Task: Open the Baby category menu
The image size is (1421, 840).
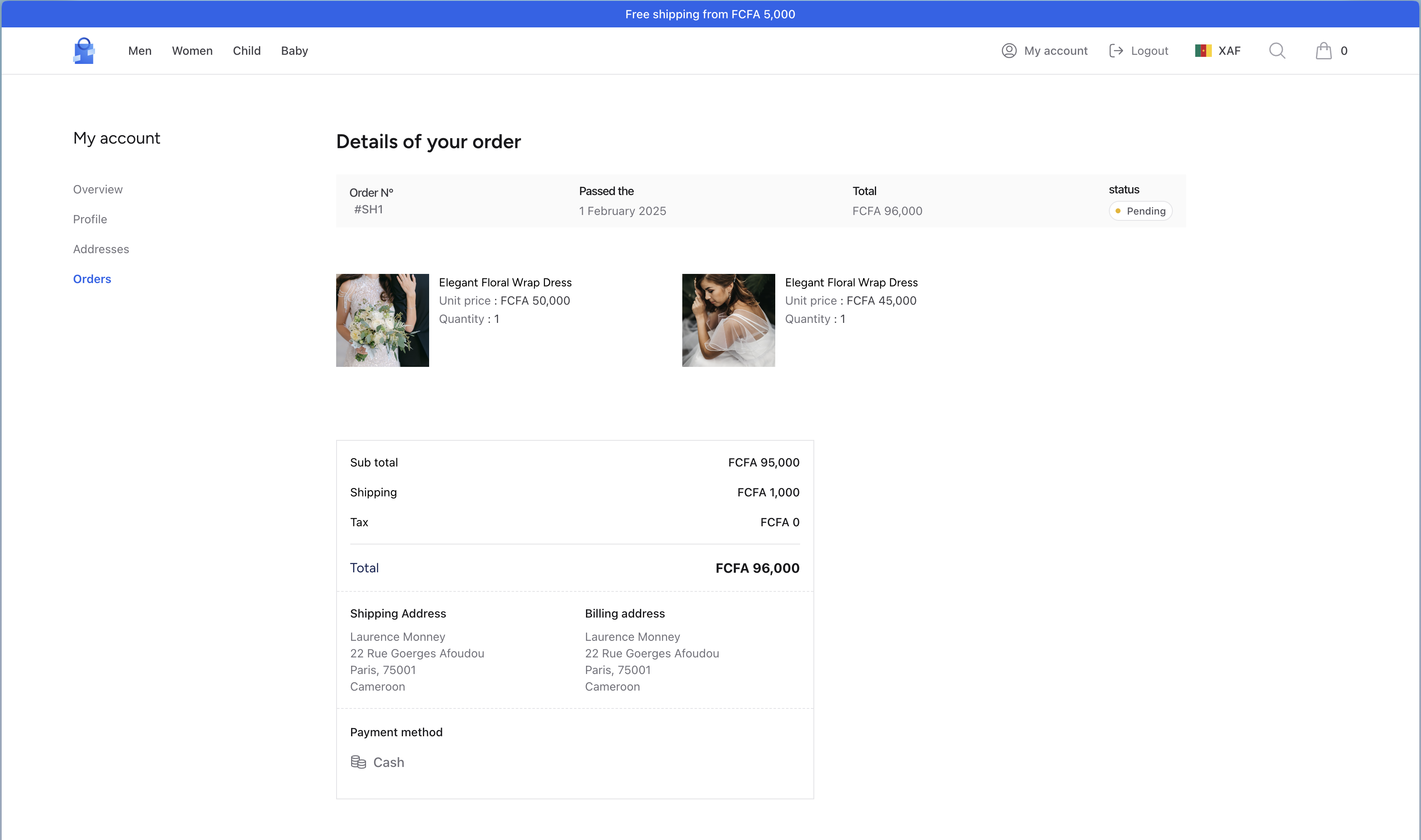Action: tap(294, 51)
